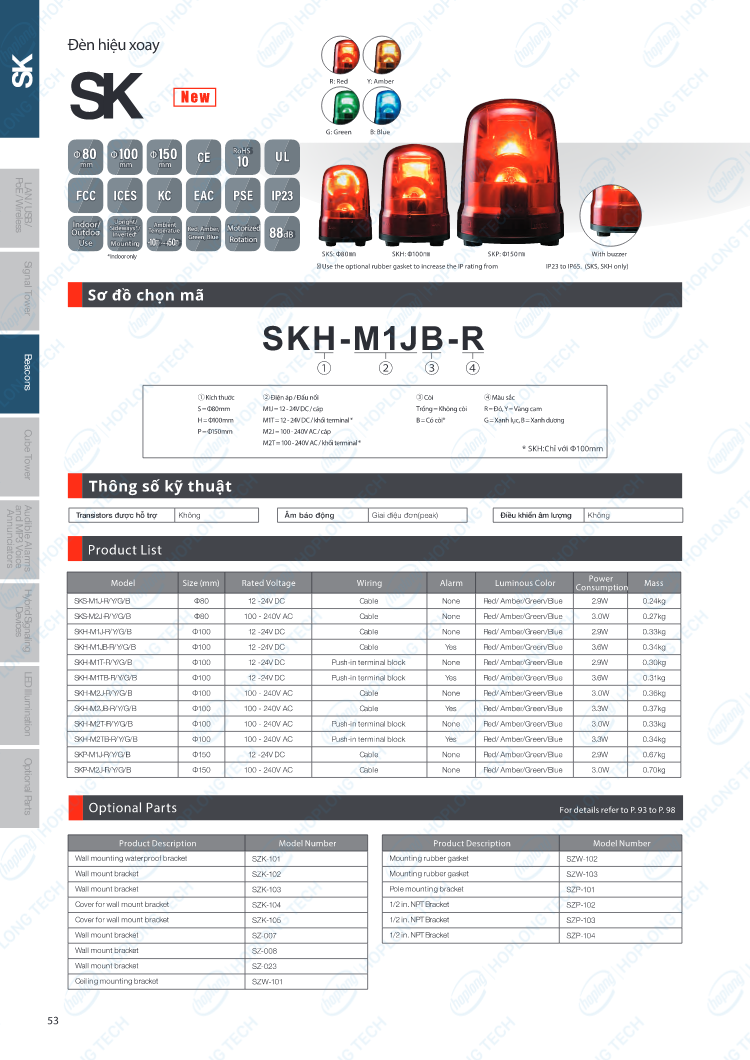Click the PSE badge
The height and width of the screenshot is (1060, 750).
(243, 195)
